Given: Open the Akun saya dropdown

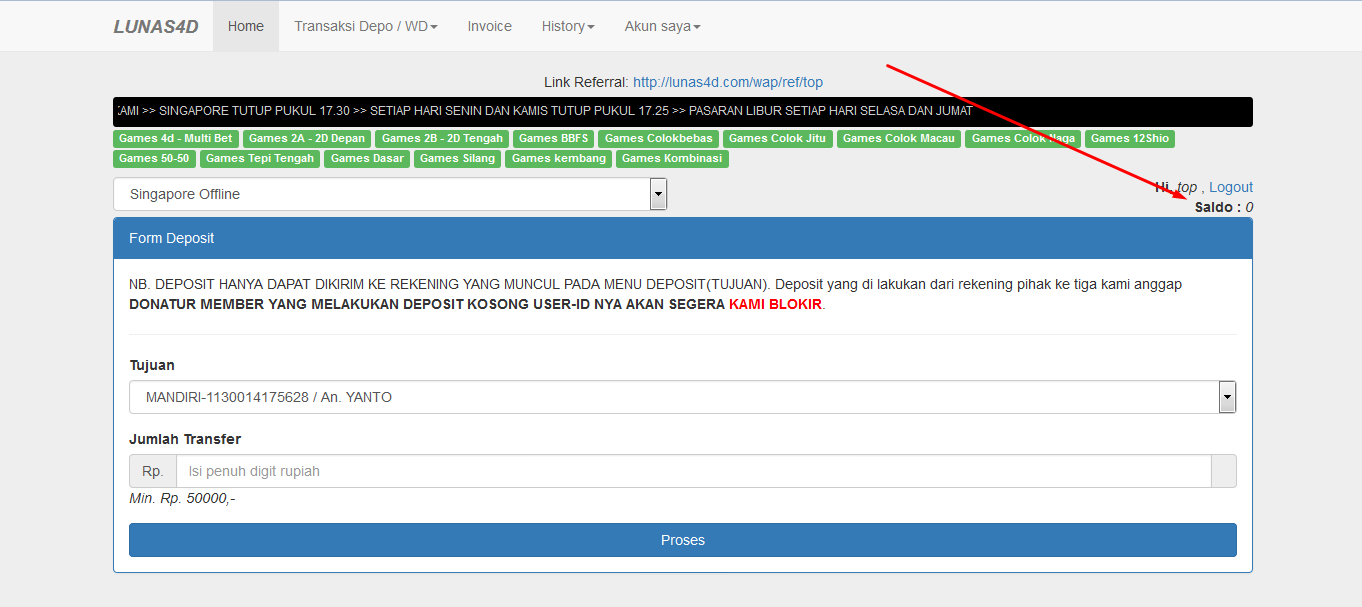Looking at the screenshot, I should 661,27.
